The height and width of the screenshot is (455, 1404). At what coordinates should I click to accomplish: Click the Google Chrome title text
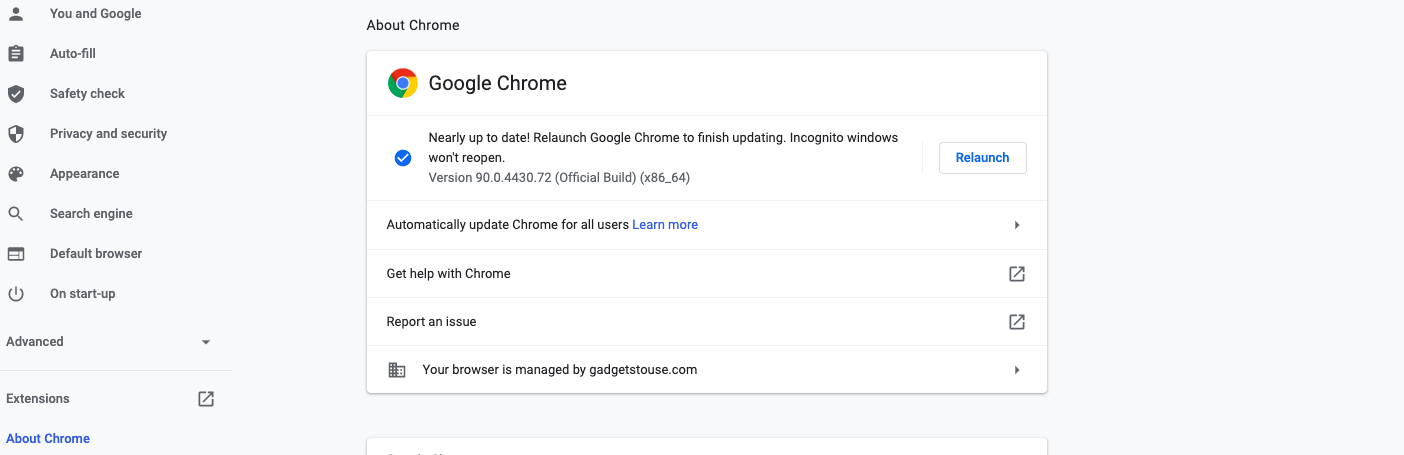tap(498, 84)
